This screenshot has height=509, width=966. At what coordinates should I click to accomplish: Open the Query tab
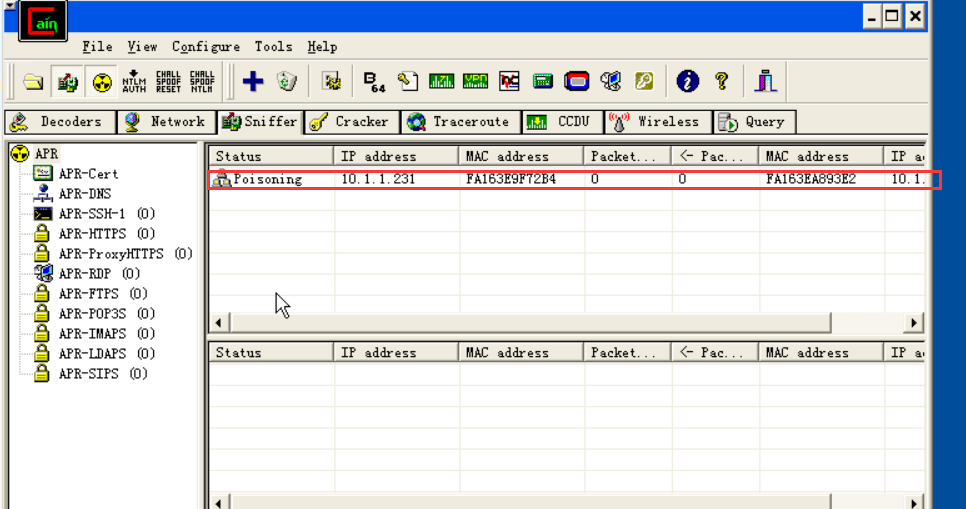click(754, 122)
